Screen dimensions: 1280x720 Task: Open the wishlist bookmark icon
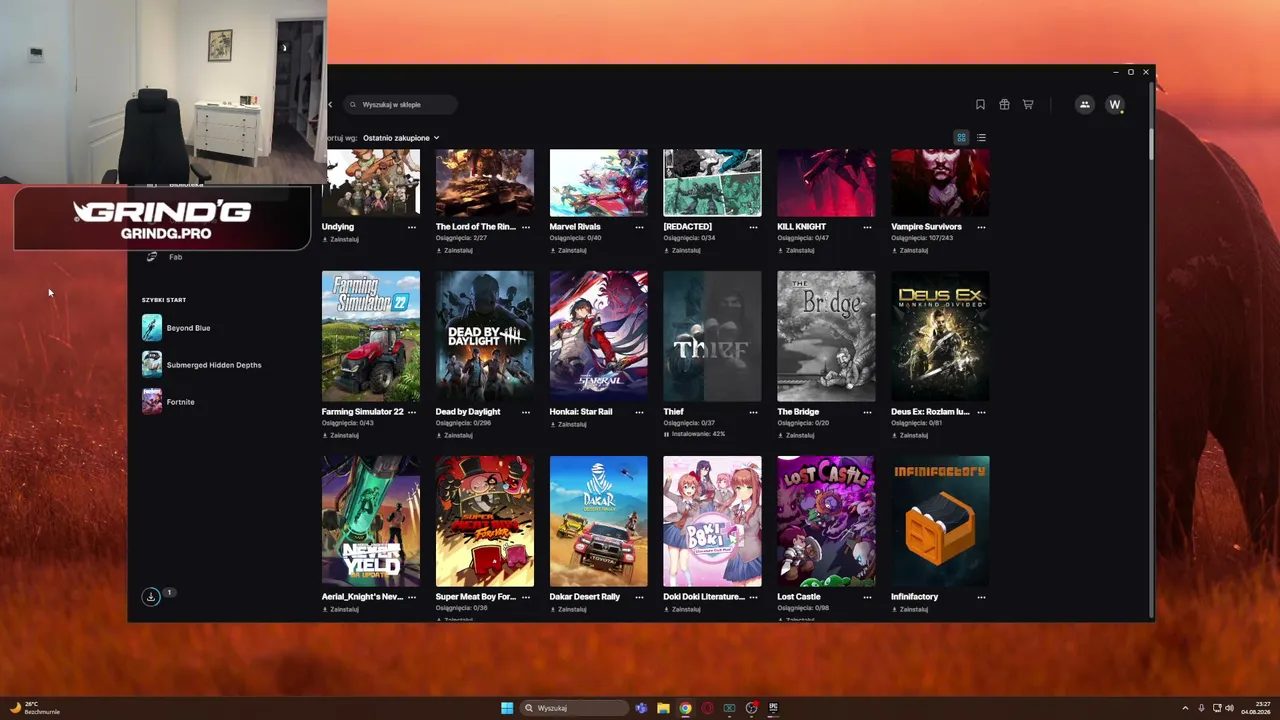tap(980, 104)
